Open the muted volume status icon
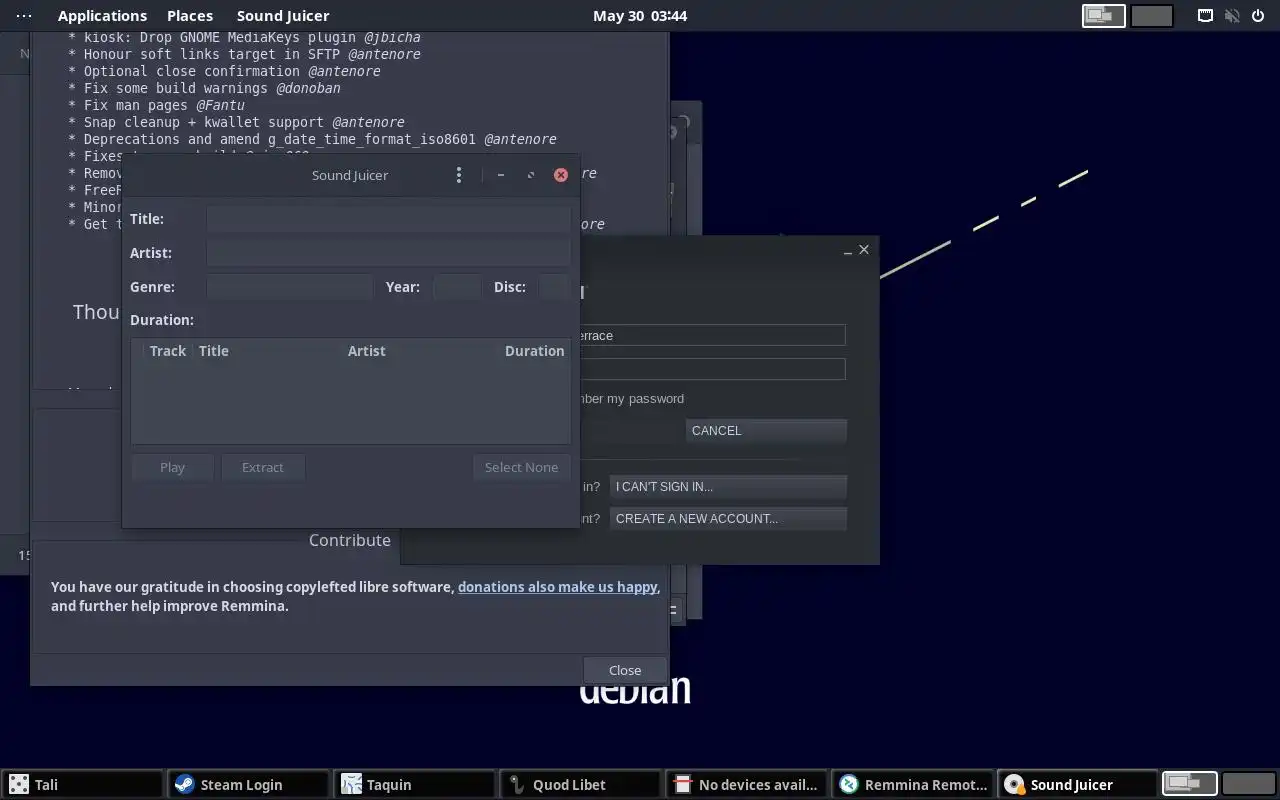 (1232, 15)
